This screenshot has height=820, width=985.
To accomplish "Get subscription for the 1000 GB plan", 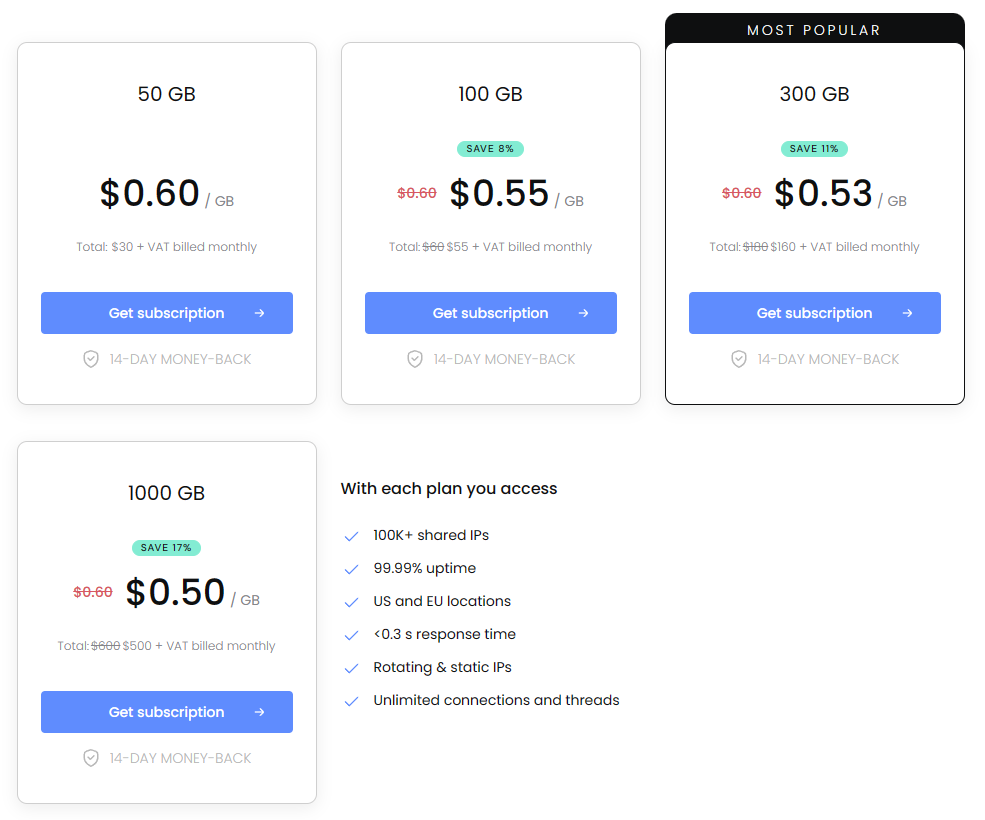I will [x=166, y=712].
